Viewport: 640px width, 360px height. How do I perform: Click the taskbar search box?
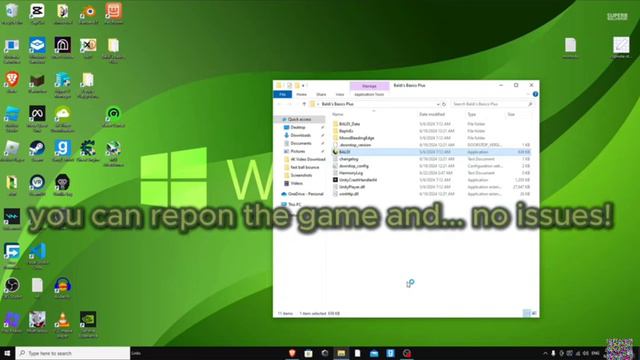point(73,353)
